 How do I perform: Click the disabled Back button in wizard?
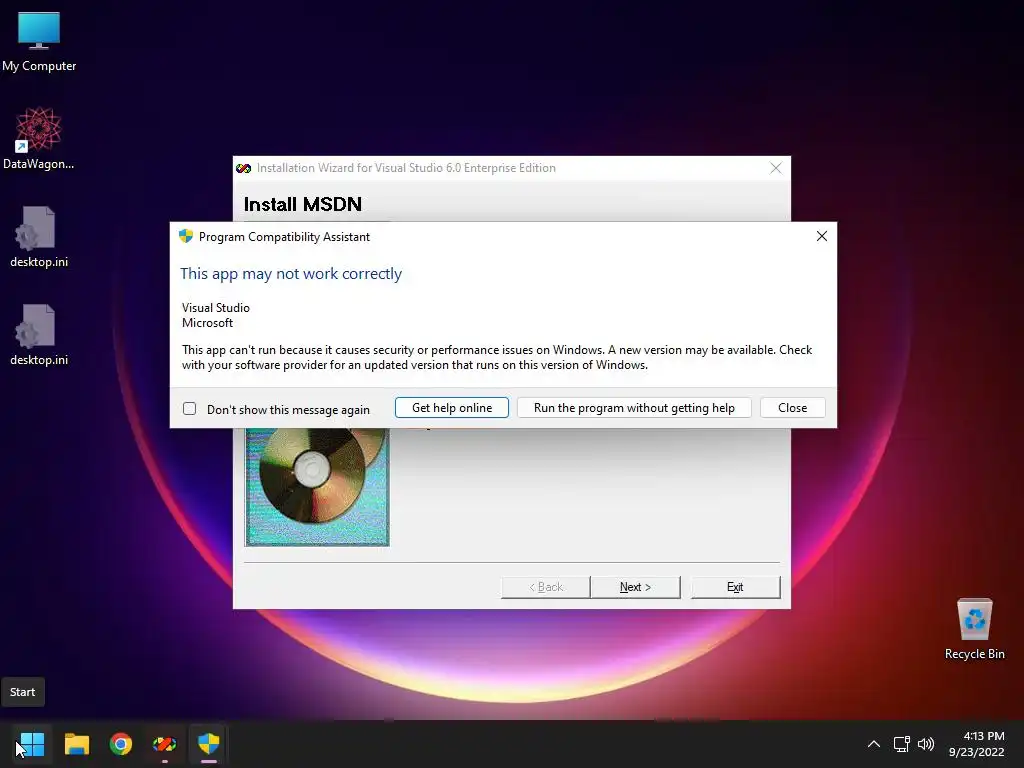(x=545, y=587)
